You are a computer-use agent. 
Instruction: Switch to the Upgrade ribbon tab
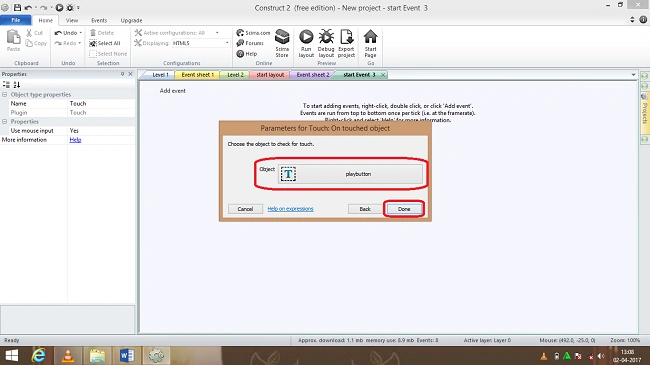[x=131, y=20]
